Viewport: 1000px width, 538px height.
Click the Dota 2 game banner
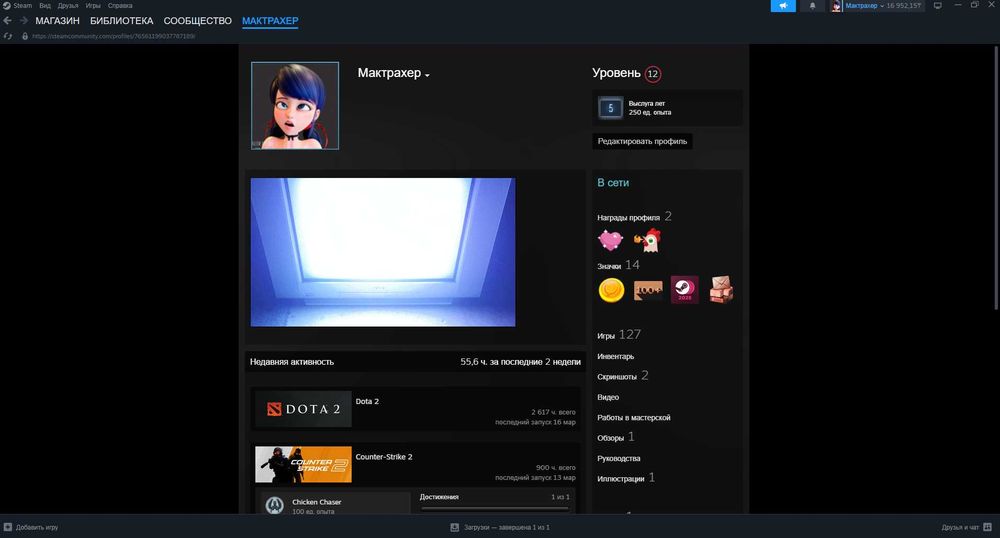tap(303, 409)
